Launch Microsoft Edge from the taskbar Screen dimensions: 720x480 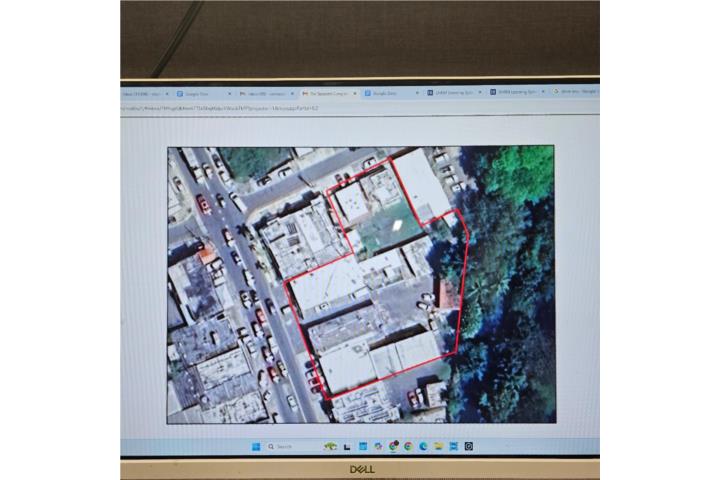click(423, 446)
